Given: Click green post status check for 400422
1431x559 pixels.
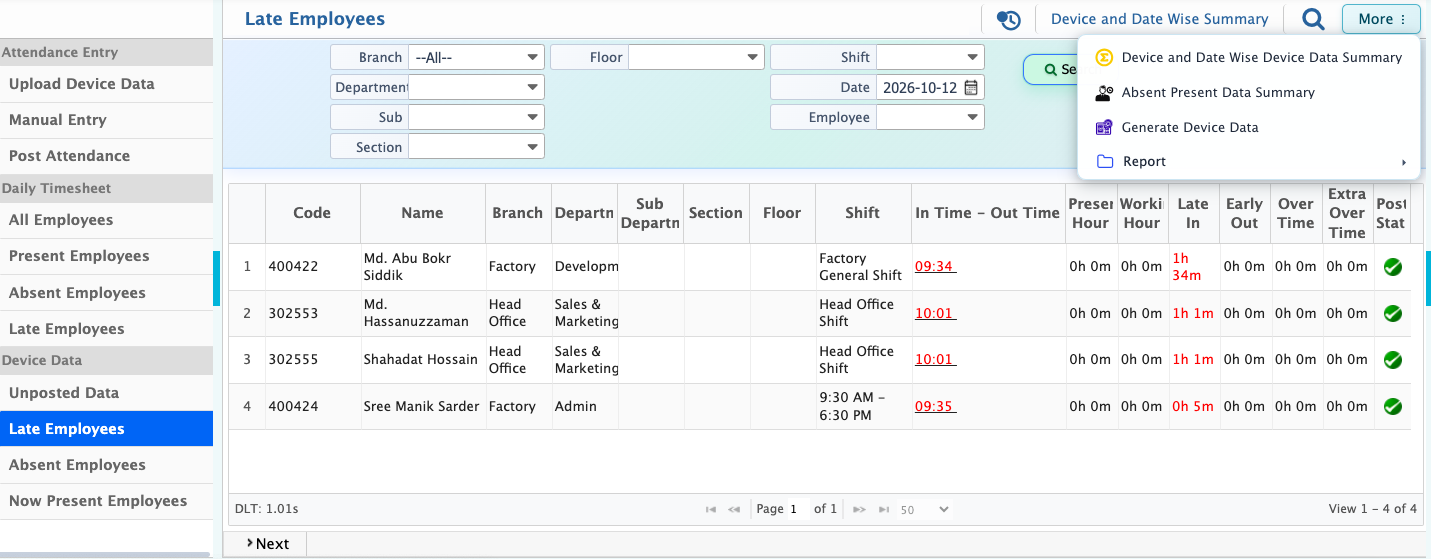Looking at the screenshot, I should pyautogui.click(x=1392, y=267).
